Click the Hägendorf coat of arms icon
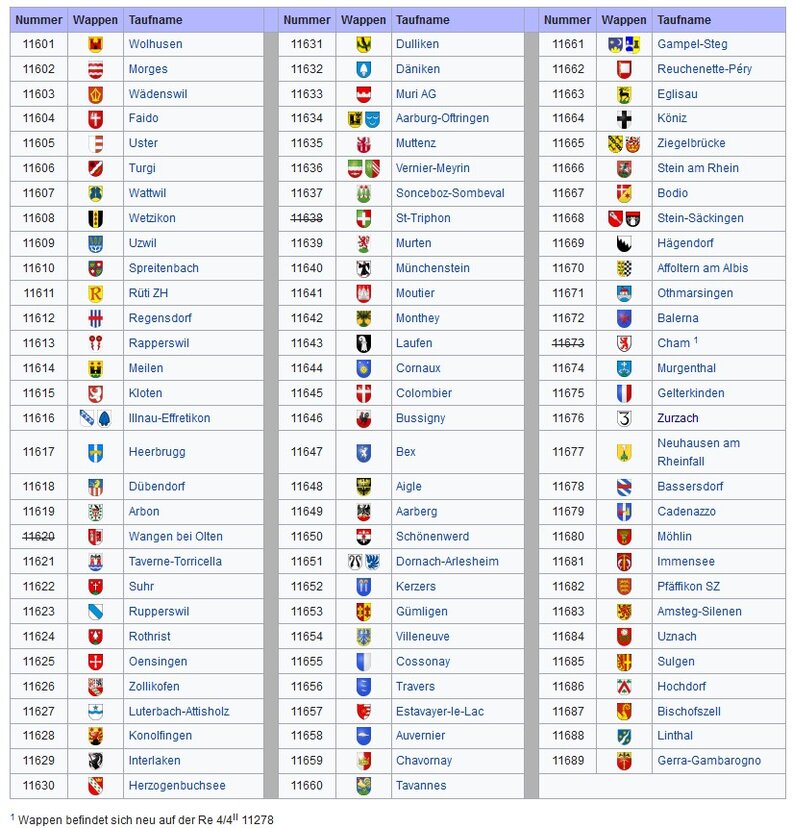 [624, 243]
